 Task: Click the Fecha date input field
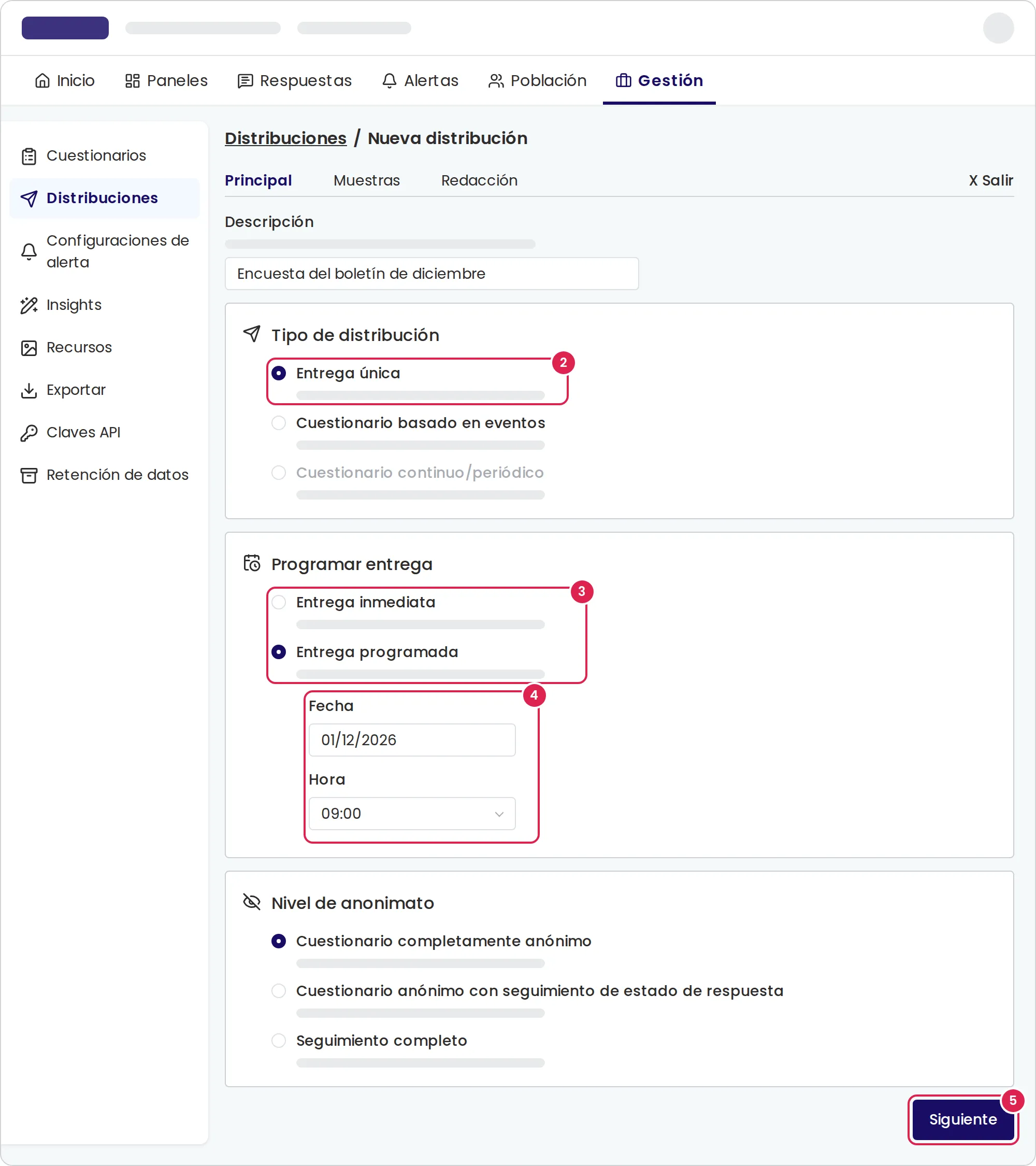tap(412, 740)
